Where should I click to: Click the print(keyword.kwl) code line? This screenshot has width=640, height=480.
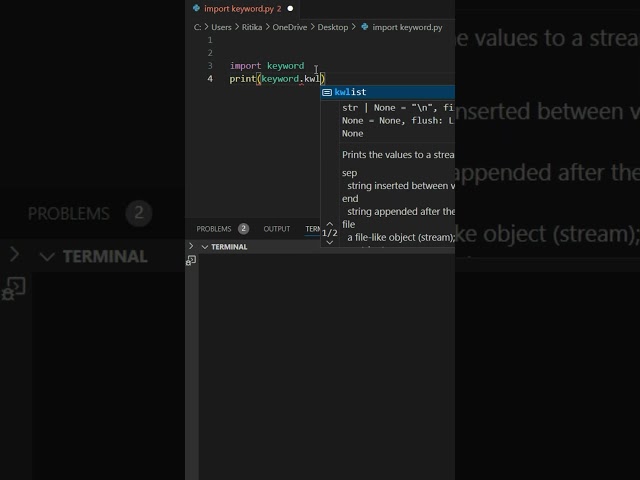(x=277, y=79)
